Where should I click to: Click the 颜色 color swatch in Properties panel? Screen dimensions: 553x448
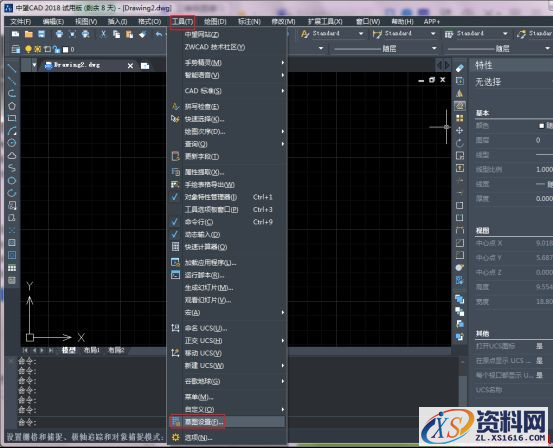pyautogui.click(x=541, y=126)
